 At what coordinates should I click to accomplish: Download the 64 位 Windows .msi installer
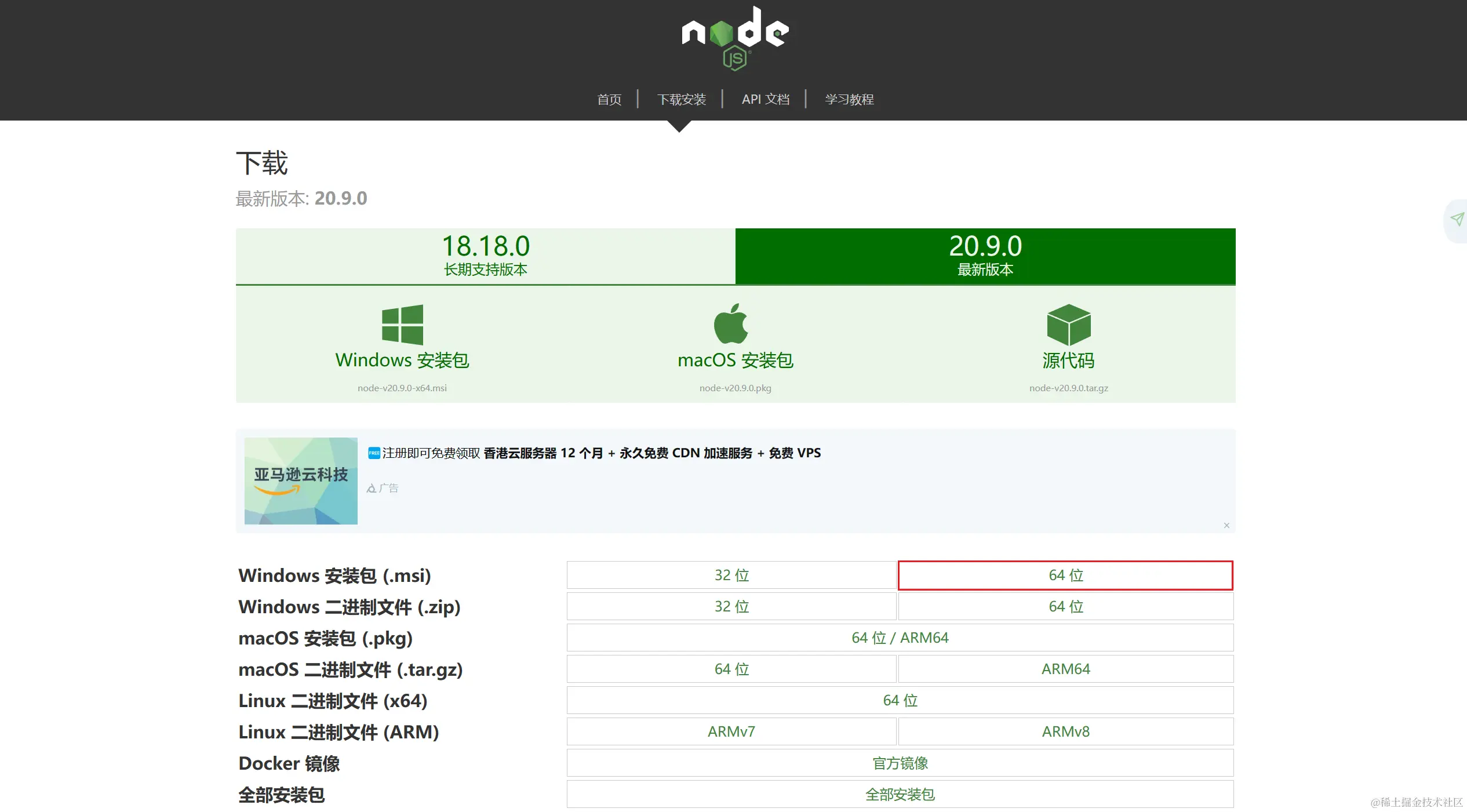click(1065, 576)
